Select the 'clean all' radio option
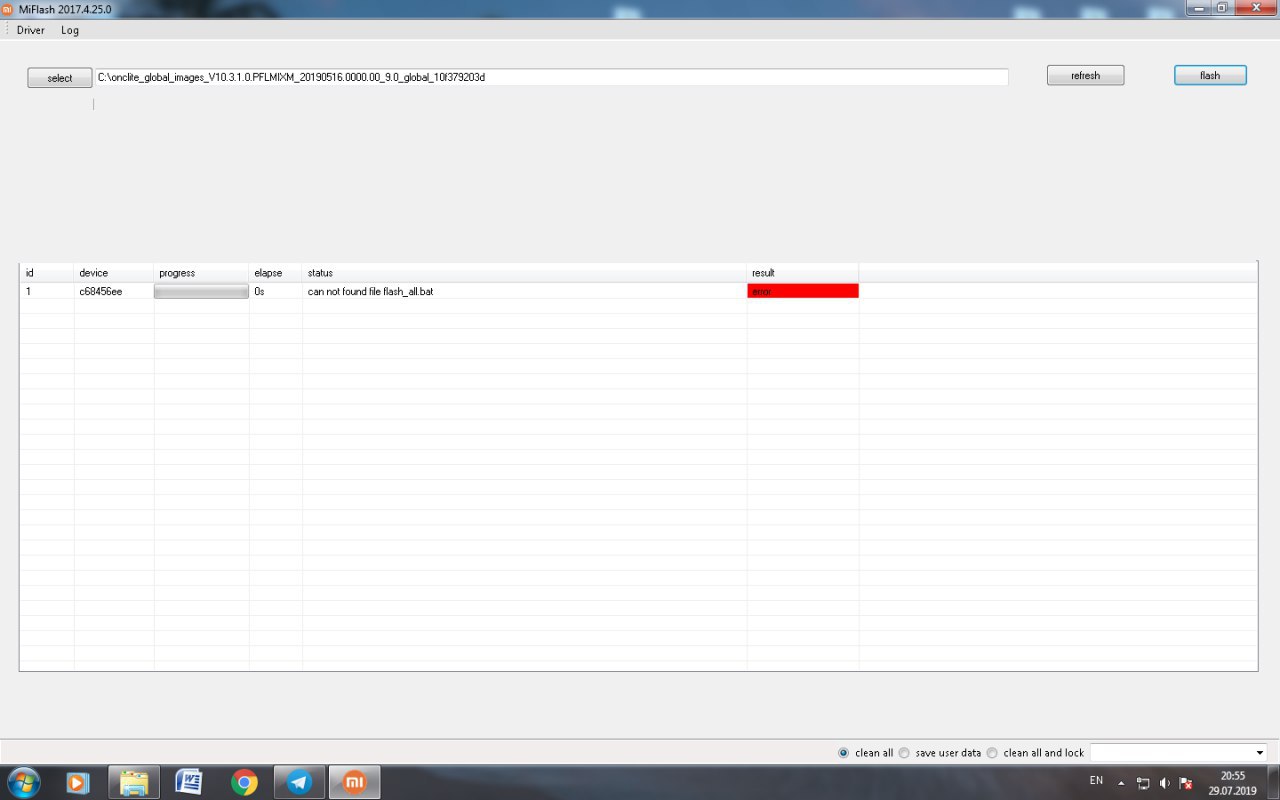 coord(866,753)
